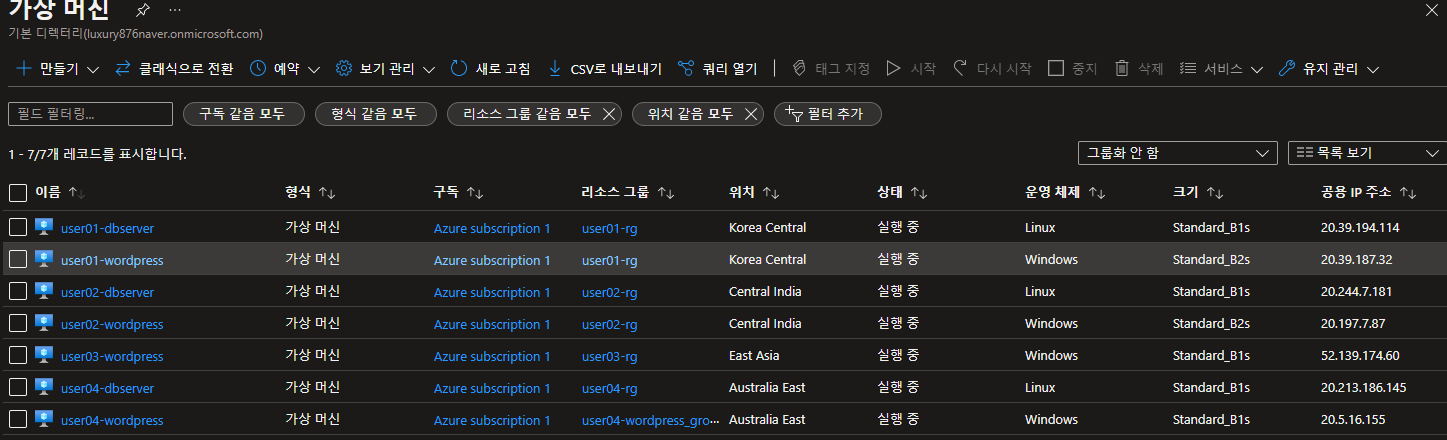Click the 예약 clock button
Screen dimensions: 1447x440
coord(274,69)
